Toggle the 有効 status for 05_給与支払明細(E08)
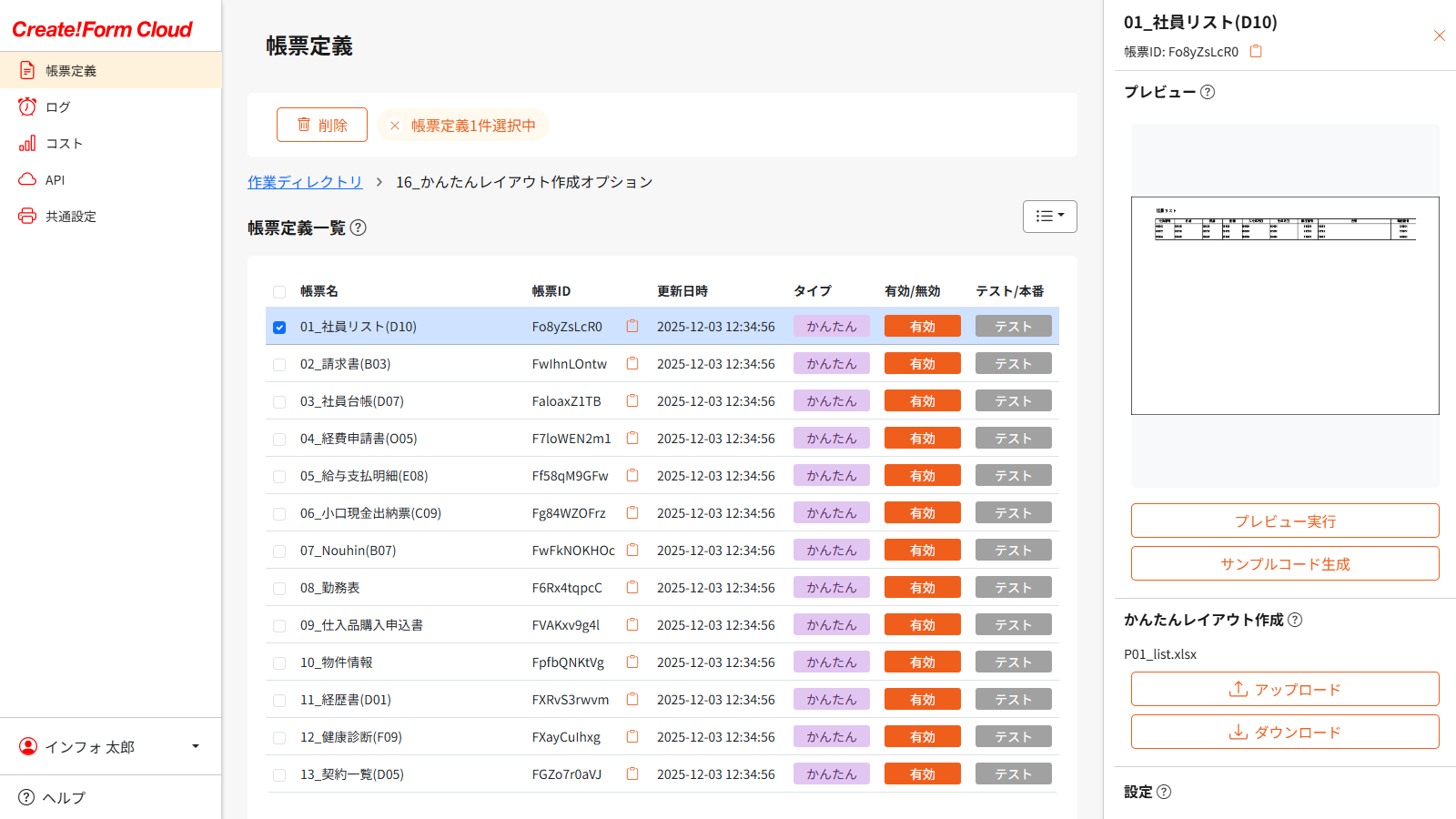The height and width of the screenshot is (819, 1456). (923, 476)
